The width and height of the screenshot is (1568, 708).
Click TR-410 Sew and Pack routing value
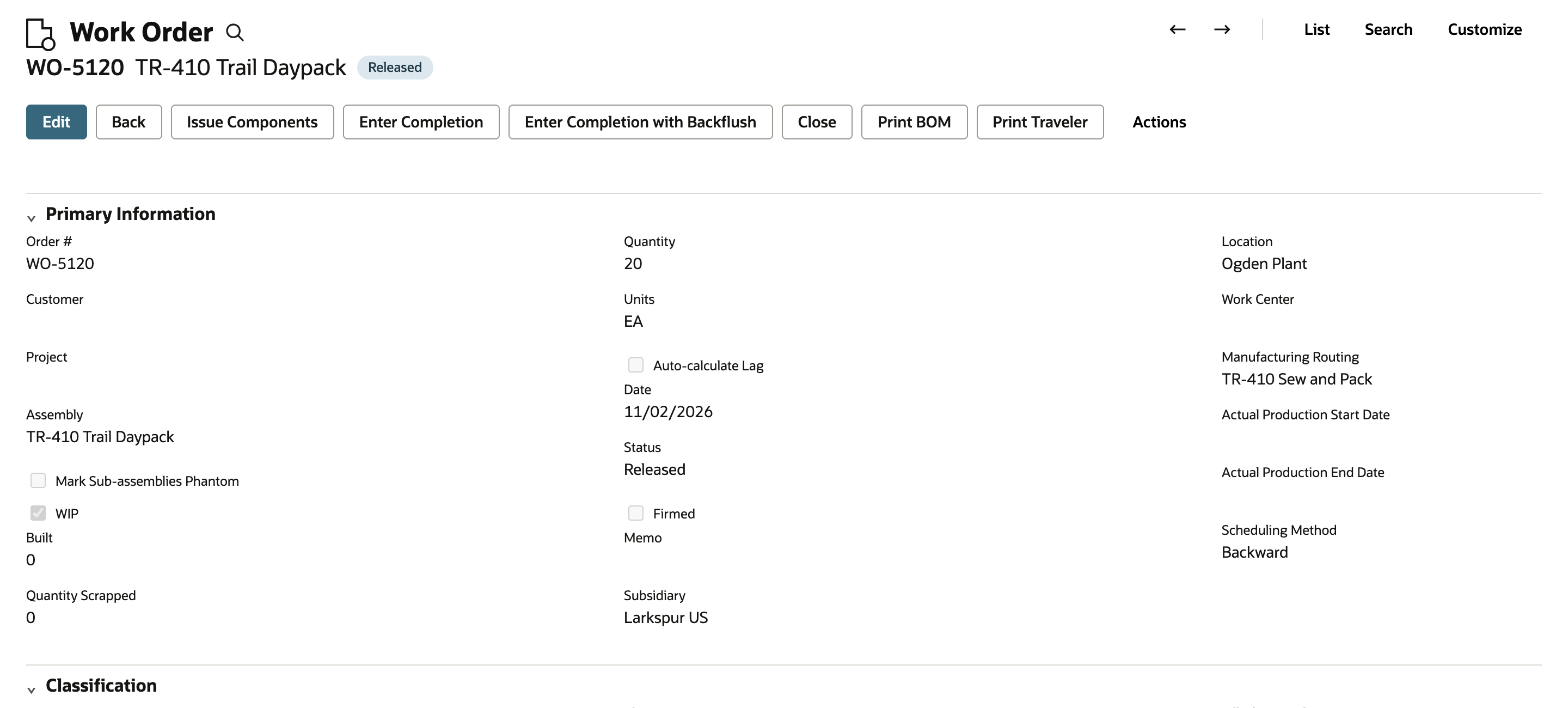(x=1296, y=379)
